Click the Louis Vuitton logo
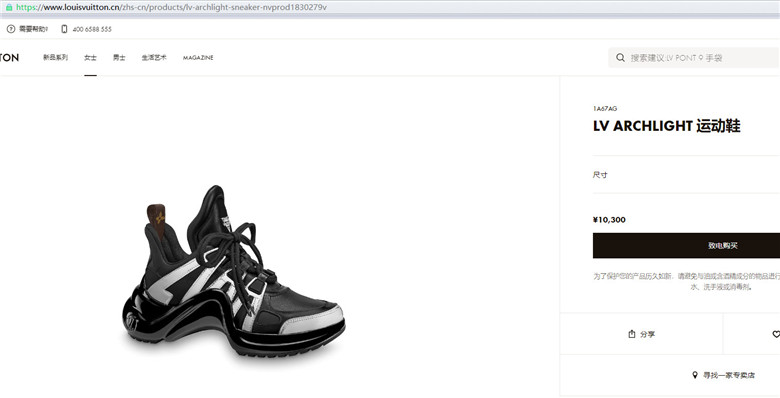The width and height of the screenshot is (780, 398). [x=9, y=58]
